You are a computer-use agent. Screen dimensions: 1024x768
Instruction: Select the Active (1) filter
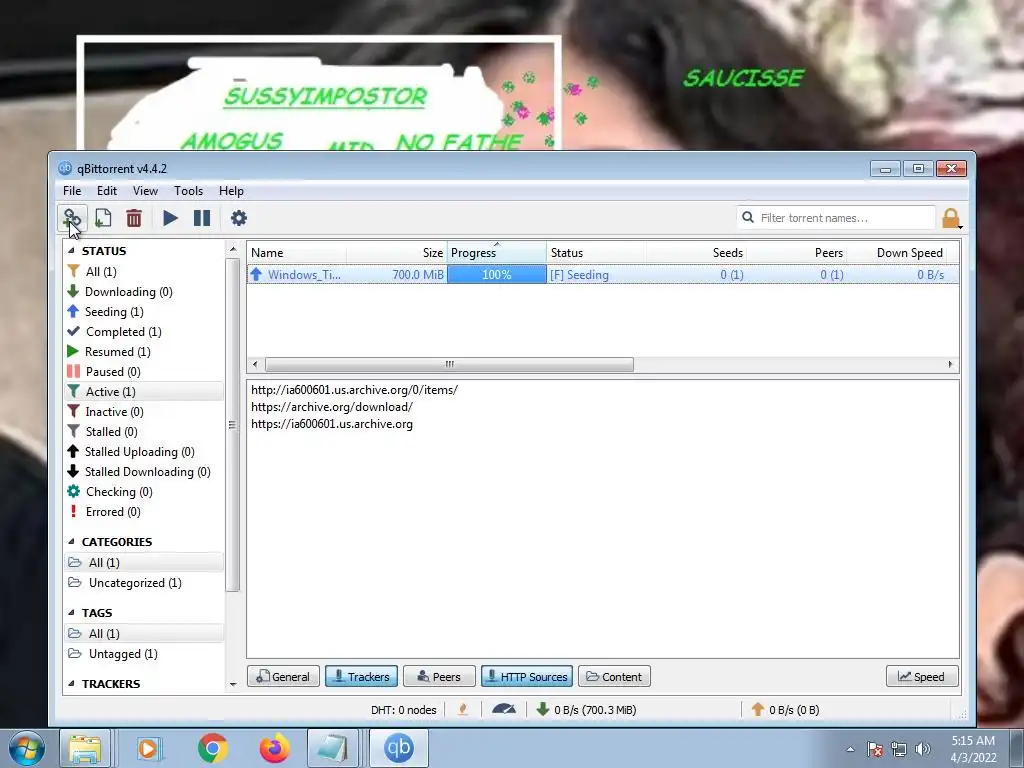[x=144, y=392]
